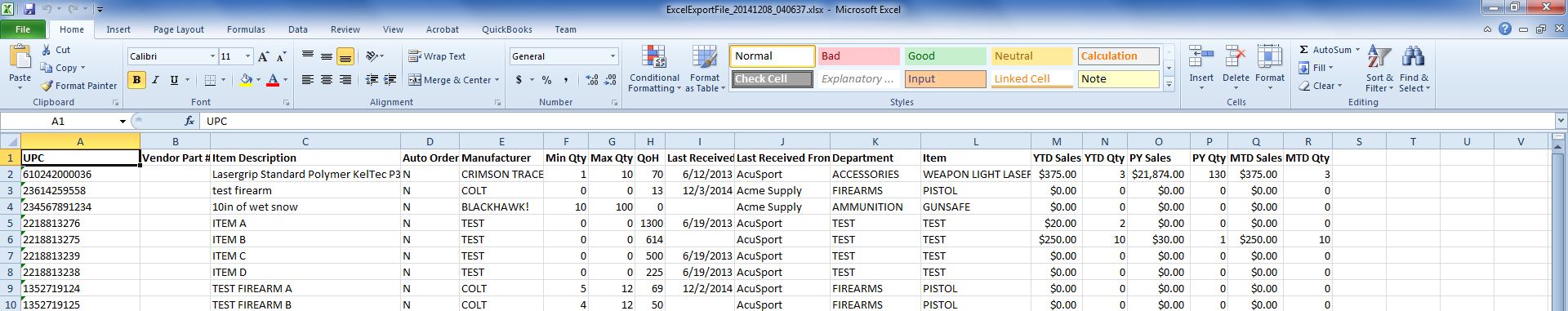Toggle Bold formatting
This screenshot has width=1568, height=311.
(x=136, y=80)
